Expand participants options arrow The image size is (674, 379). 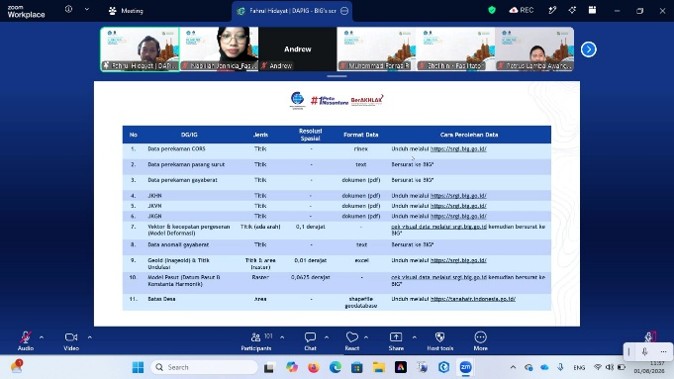tap(282, 338)
